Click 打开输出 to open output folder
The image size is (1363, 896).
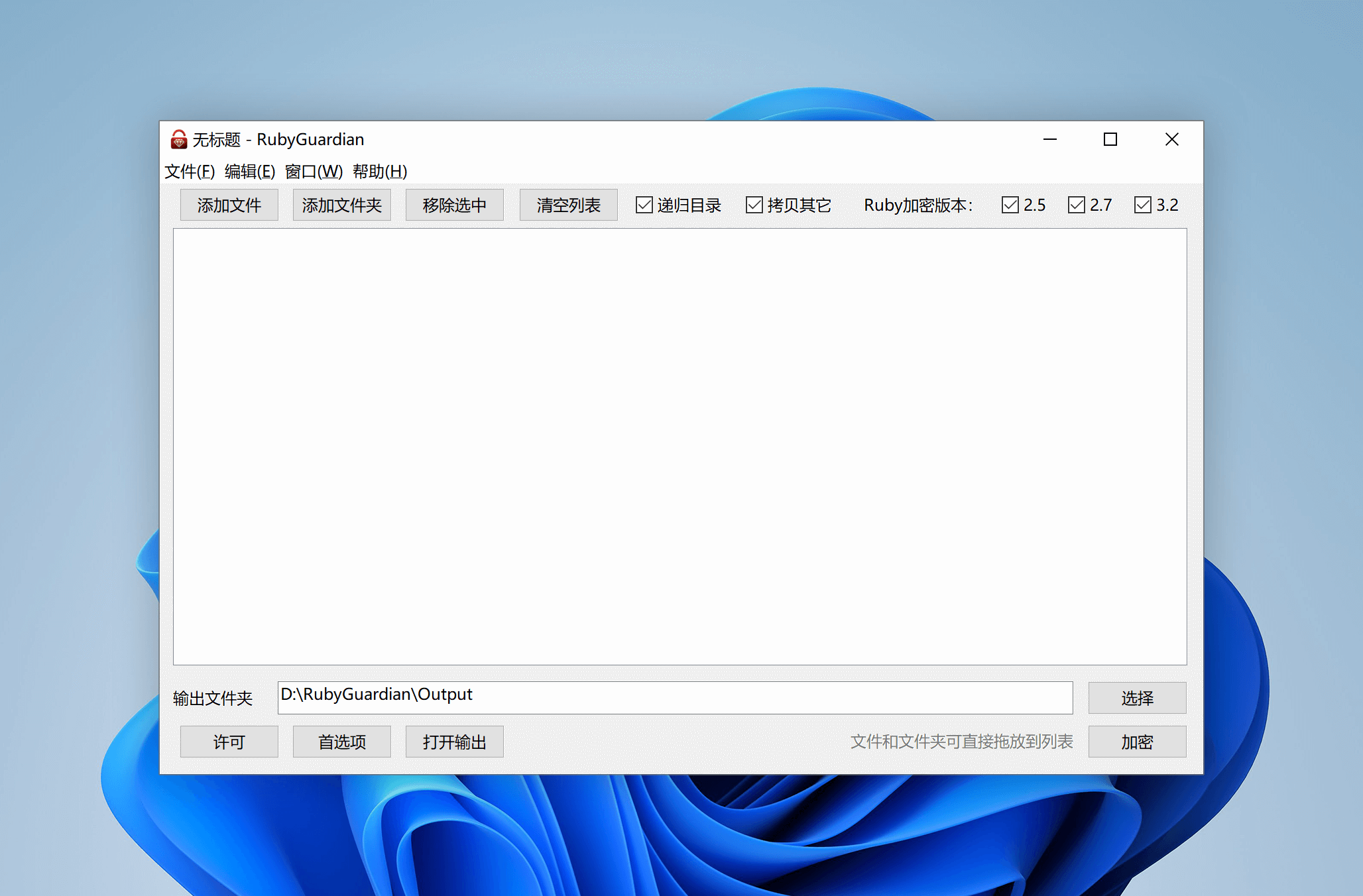pyautogui.click(x=455, y=742)
